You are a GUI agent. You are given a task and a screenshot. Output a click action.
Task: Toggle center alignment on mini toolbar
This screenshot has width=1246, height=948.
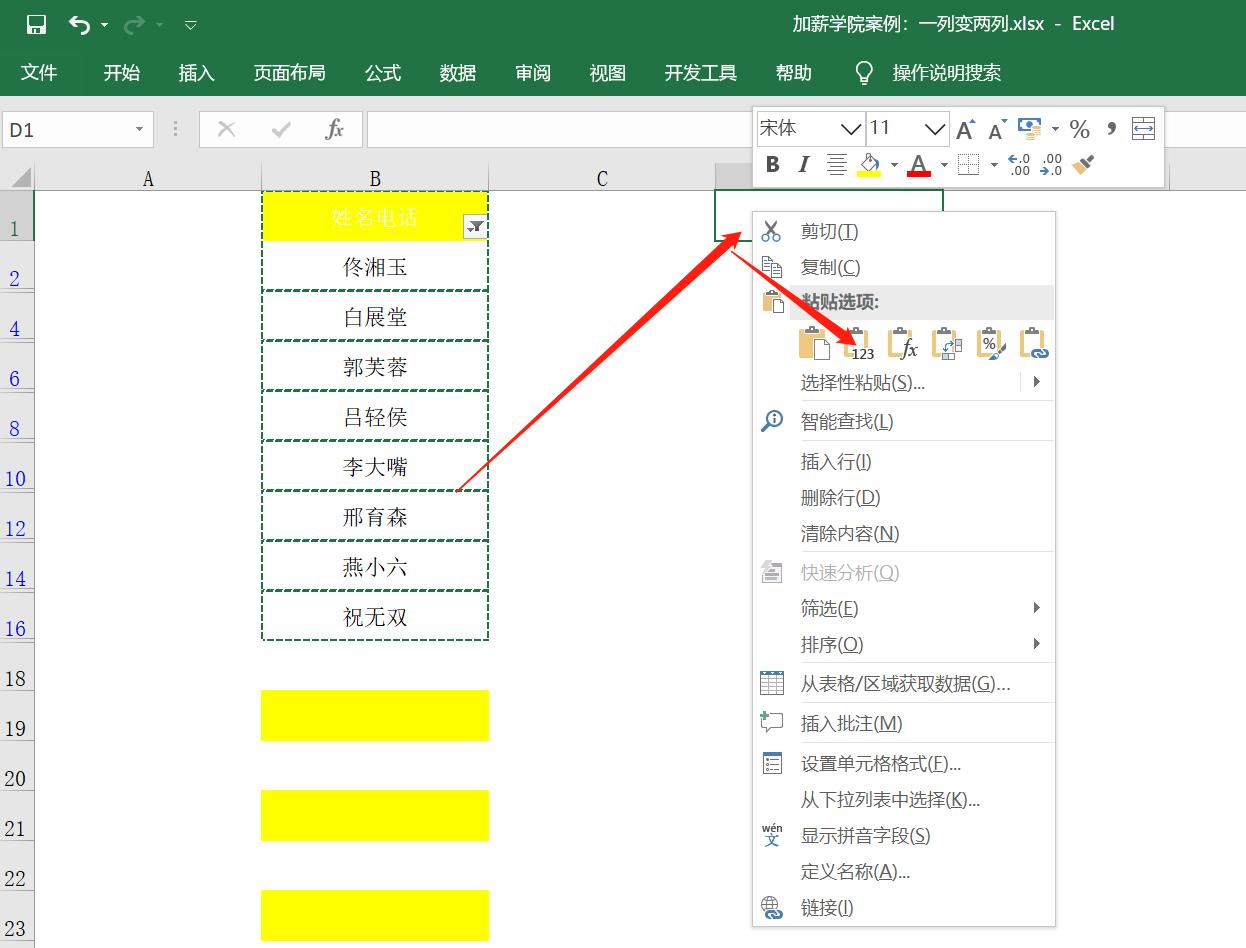(x=834, y=164)
